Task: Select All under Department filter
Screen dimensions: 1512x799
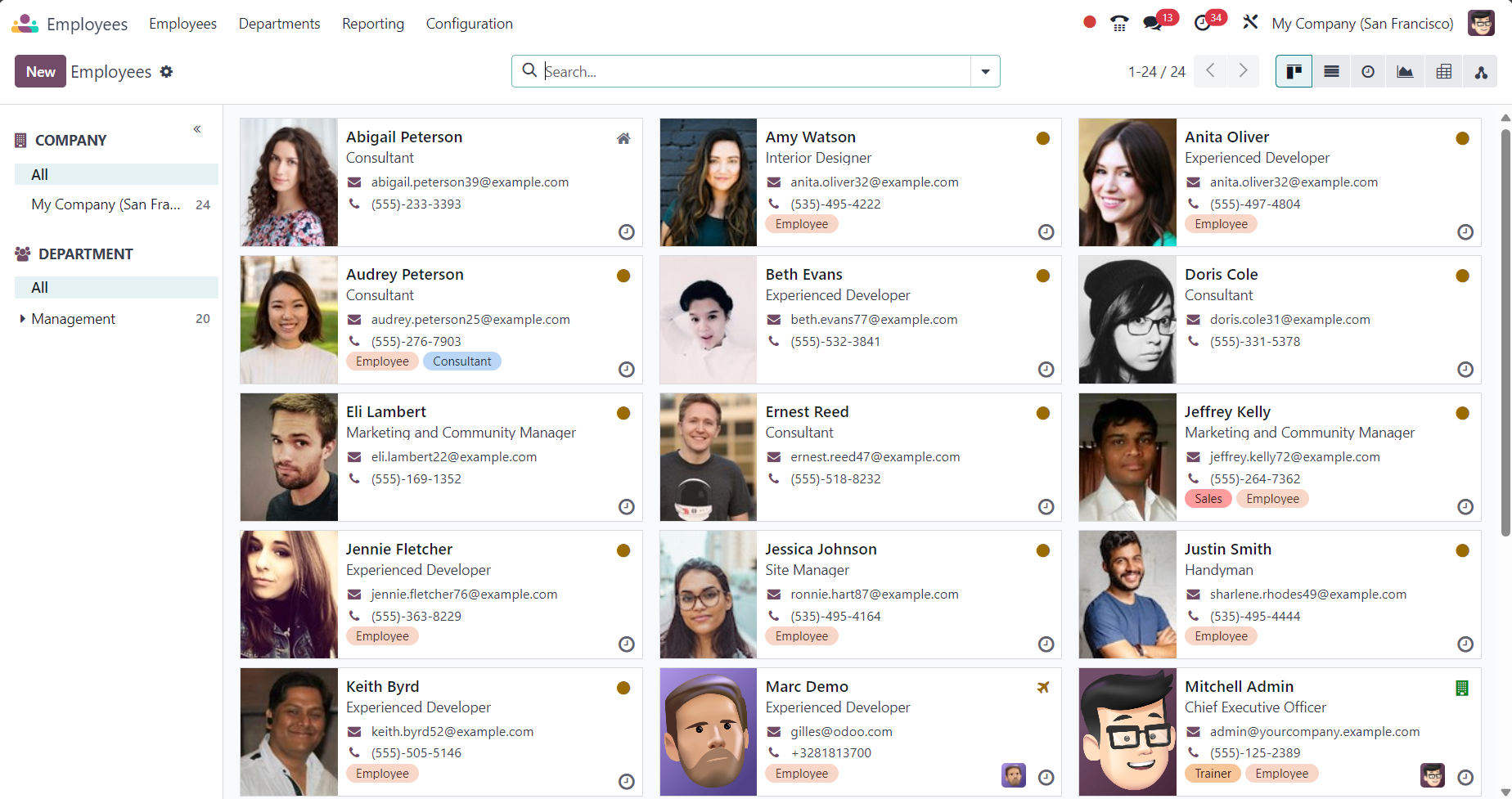Action: click(x=39, y=287)
